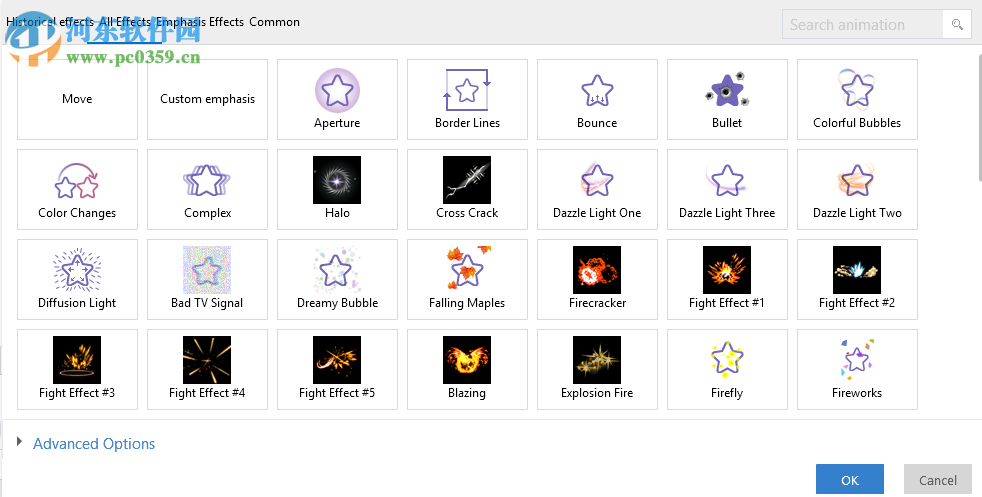Select Fight Effect #5

(x=337, y=370)
